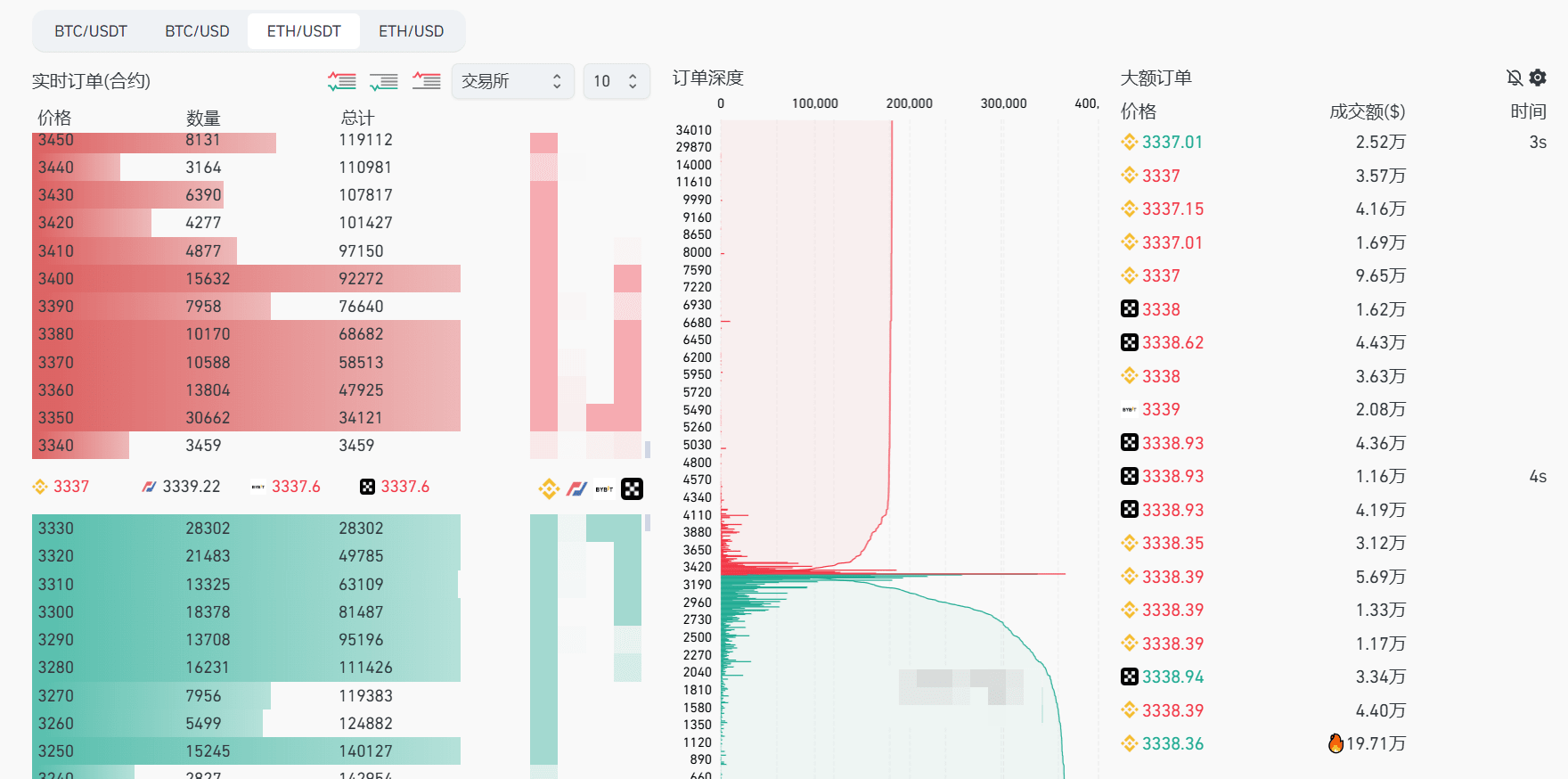The image size is (1568, 779).
Task: Click Binance icon on 3337.15 large order
Action: click(1130, 209)
